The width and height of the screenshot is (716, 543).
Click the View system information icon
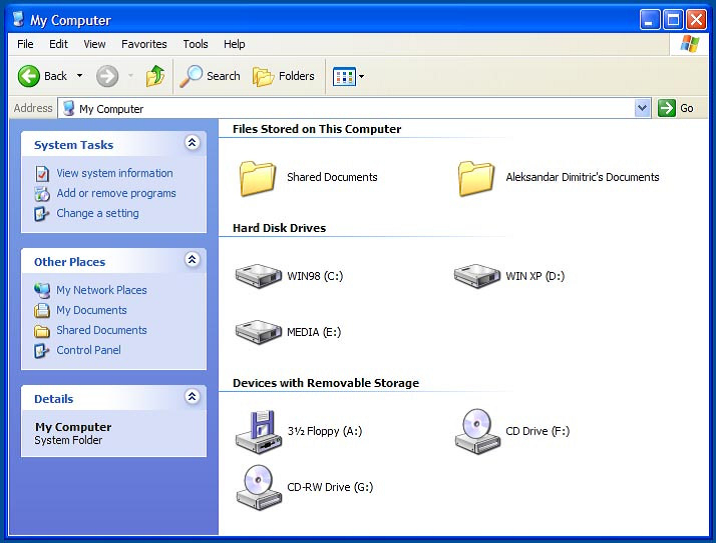(42, 174)
